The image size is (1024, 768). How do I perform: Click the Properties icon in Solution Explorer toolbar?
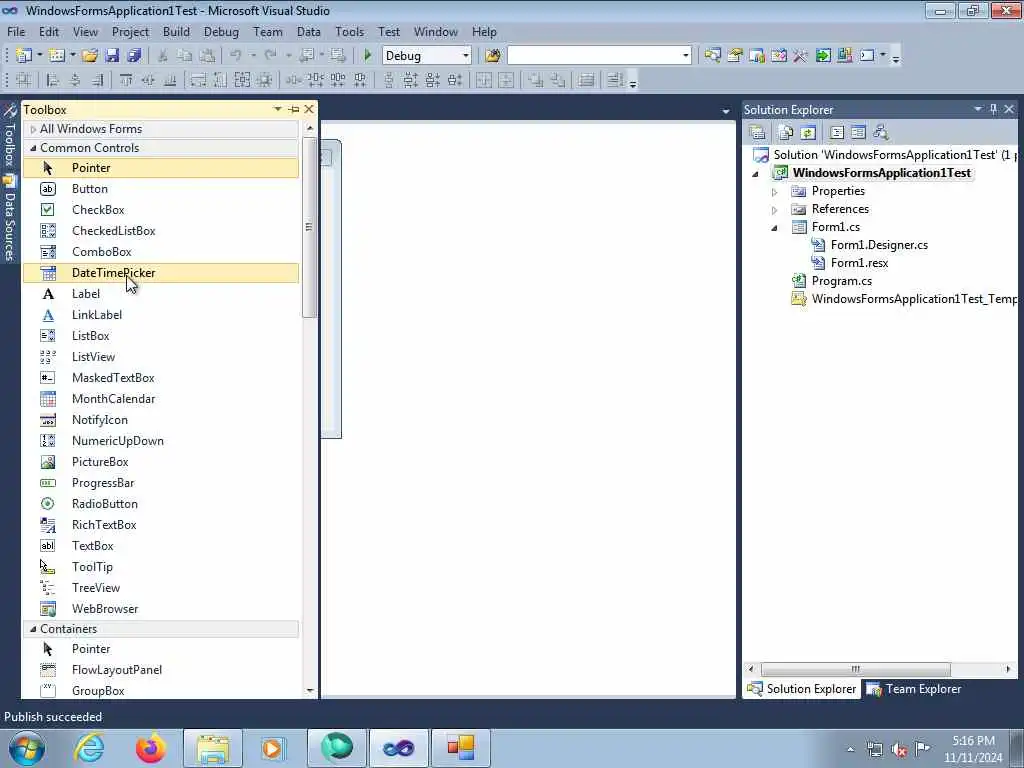pyautogui.click(x=758, y=133)
